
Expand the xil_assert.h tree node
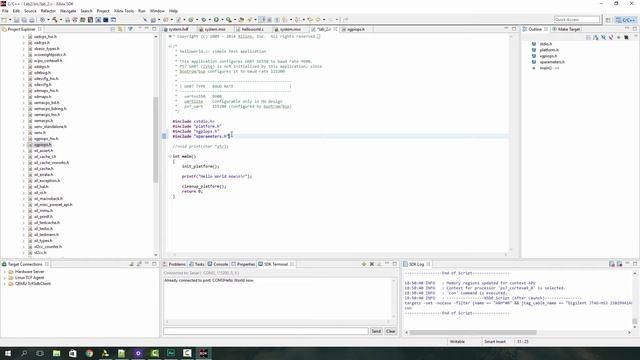point(23,151)
